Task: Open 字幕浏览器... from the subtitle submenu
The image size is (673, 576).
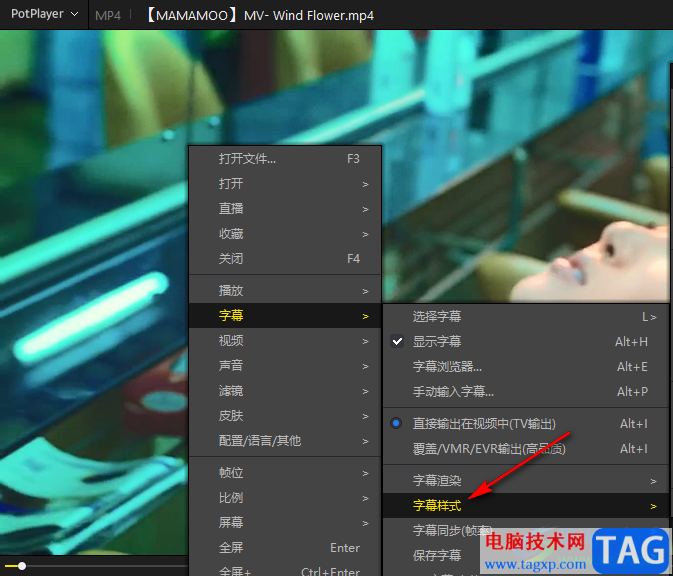Action: click(x=526, y=367)
